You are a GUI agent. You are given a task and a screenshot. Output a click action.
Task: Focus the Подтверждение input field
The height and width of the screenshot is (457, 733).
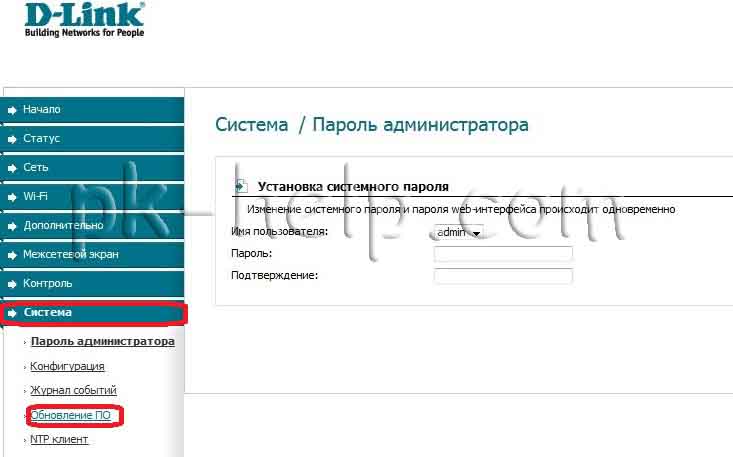(x=503, y=276)
